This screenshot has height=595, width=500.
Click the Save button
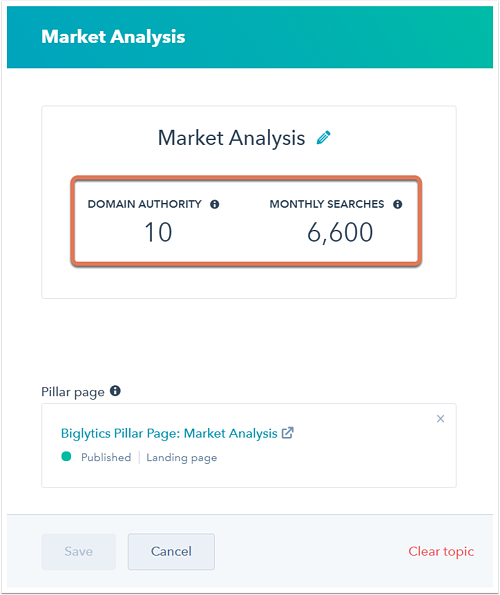[79, 551]
